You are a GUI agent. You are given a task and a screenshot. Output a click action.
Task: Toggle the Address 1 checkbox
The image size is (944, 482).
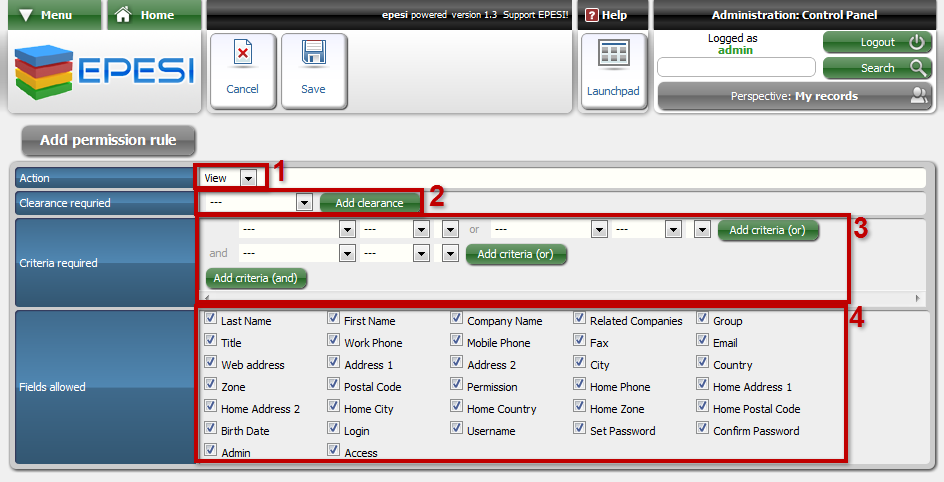click(334, 362)
